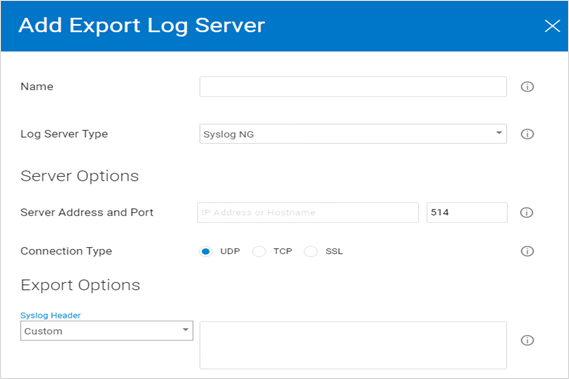Select the SSL connection type
The image size is (569, 379).
(x=311, y=251)
